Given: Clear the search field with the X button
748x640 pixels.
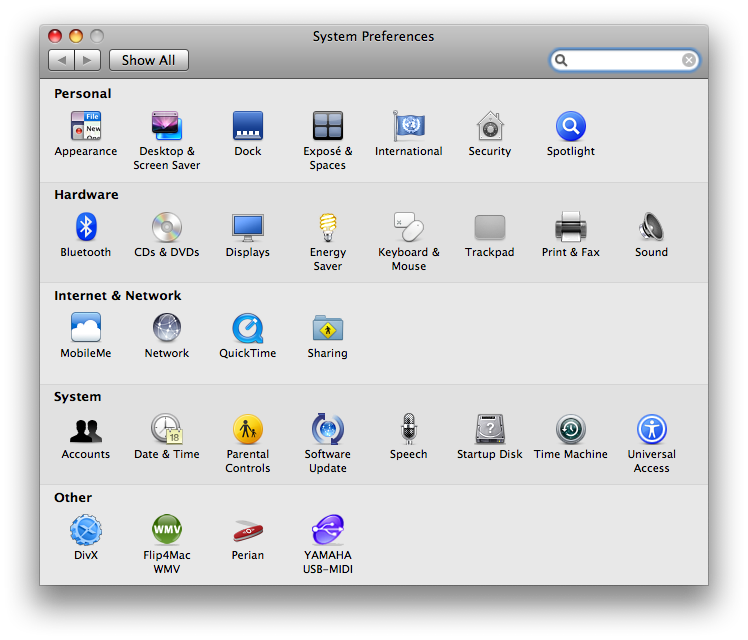Looking at the screenshot, I should (688, 60).
